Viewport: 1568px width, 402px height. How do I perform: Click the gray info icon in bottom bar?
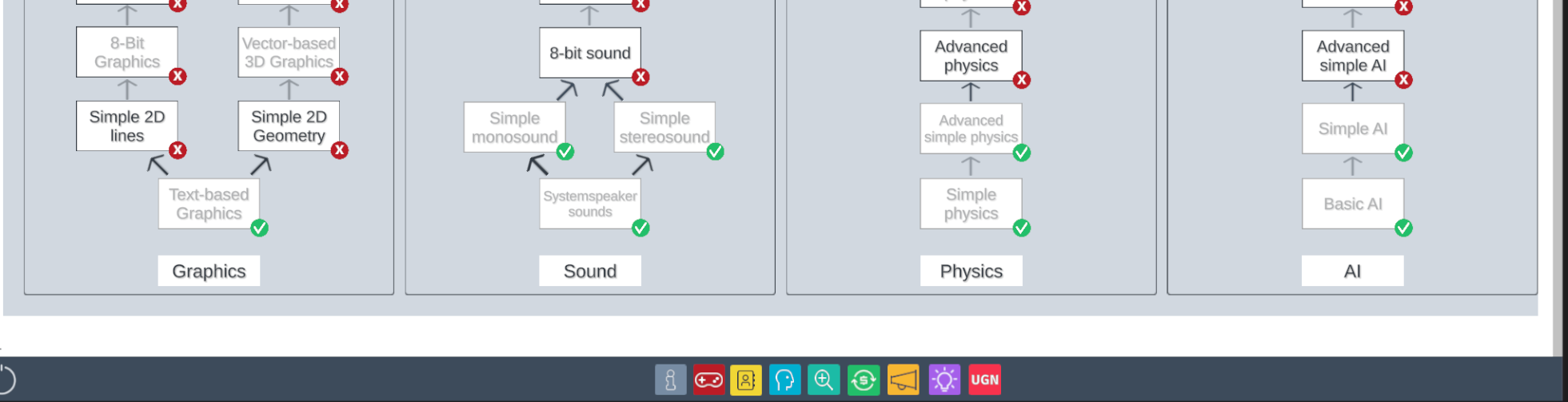670,380
